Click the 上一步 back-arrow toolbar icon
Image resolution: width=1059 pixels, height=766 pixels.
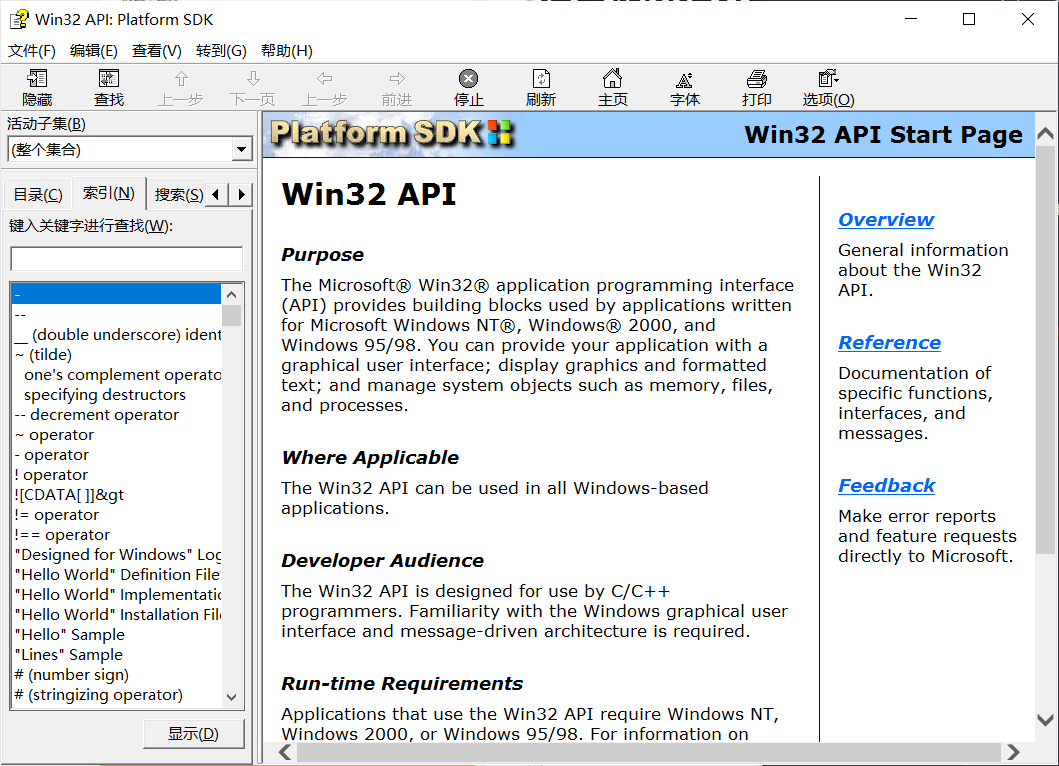tap(325, 88)
